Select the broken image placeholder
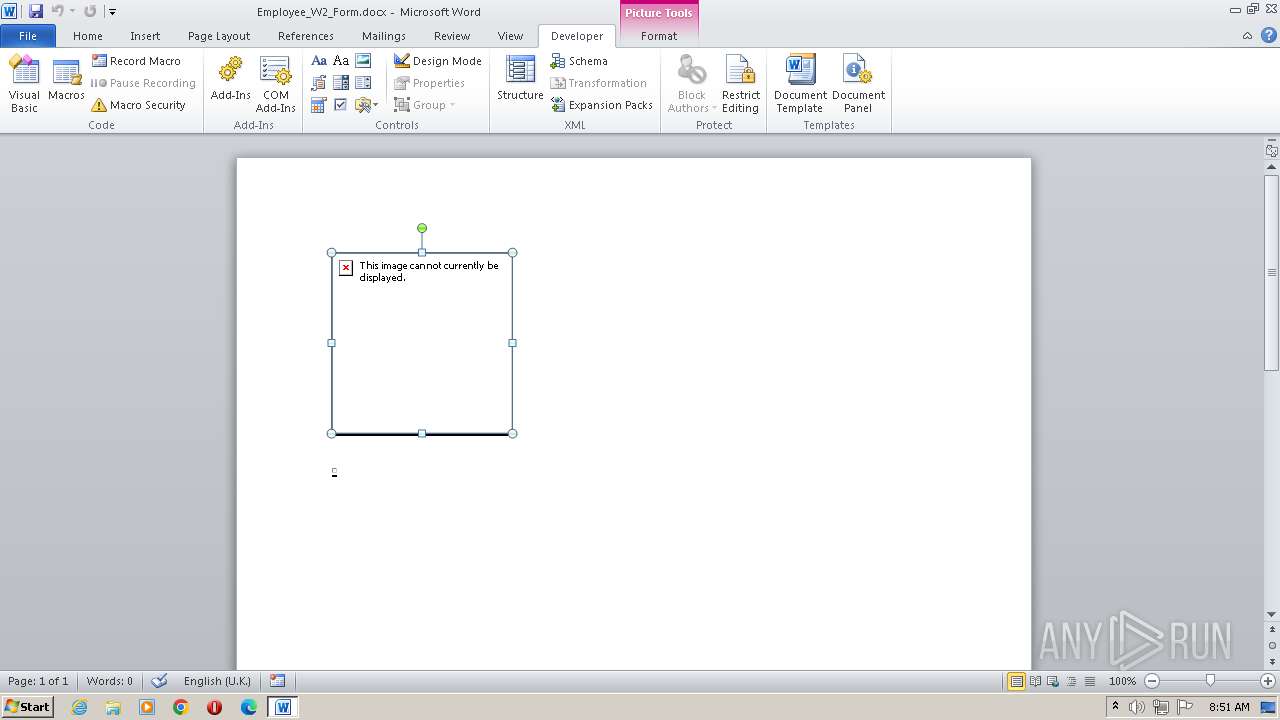The image size is (1280, 720). coord(422,343)
